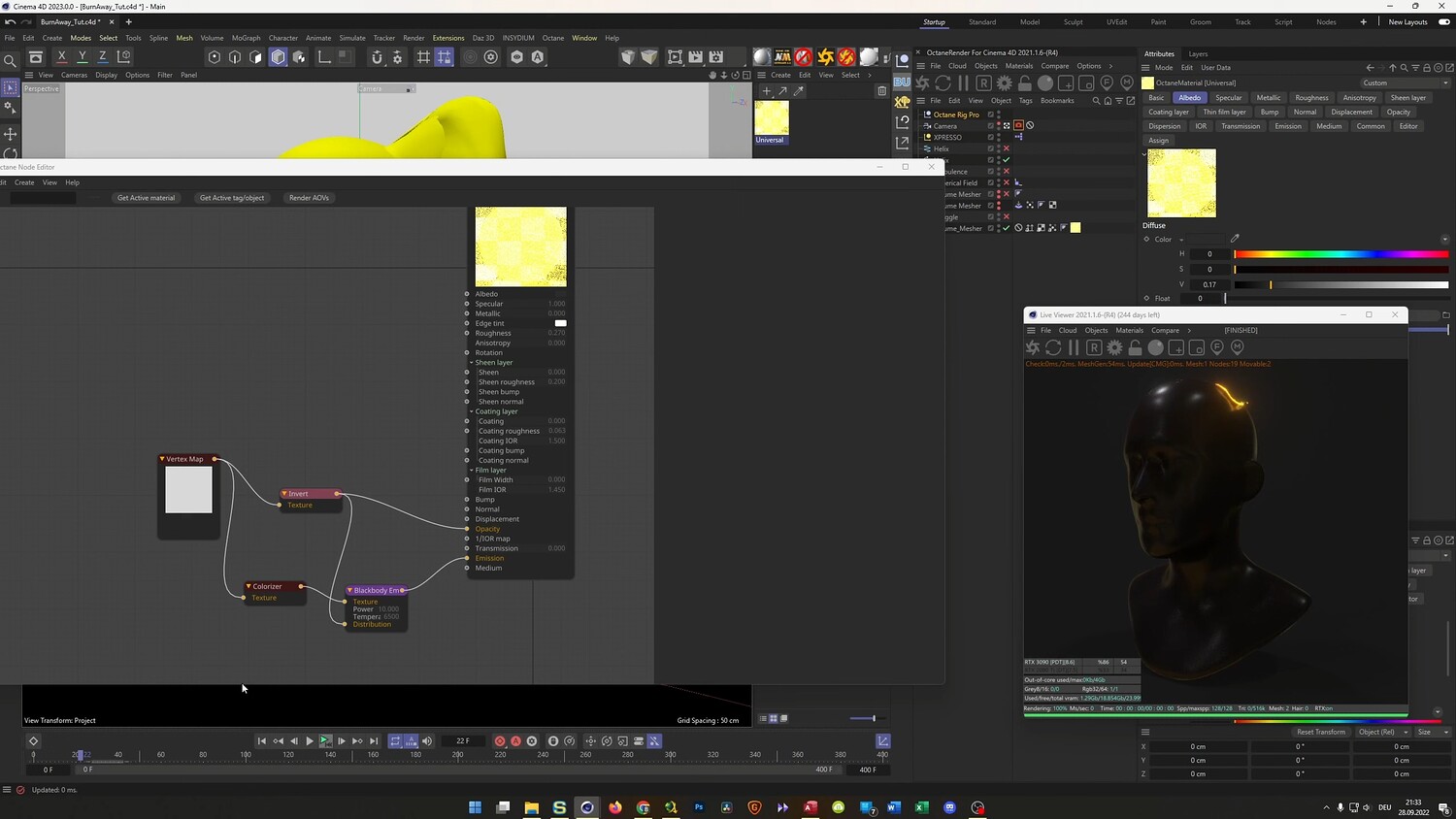1456x819 pixels.
Task: Open the Custom material type dropdown
Action: [x=1405, y=82]
